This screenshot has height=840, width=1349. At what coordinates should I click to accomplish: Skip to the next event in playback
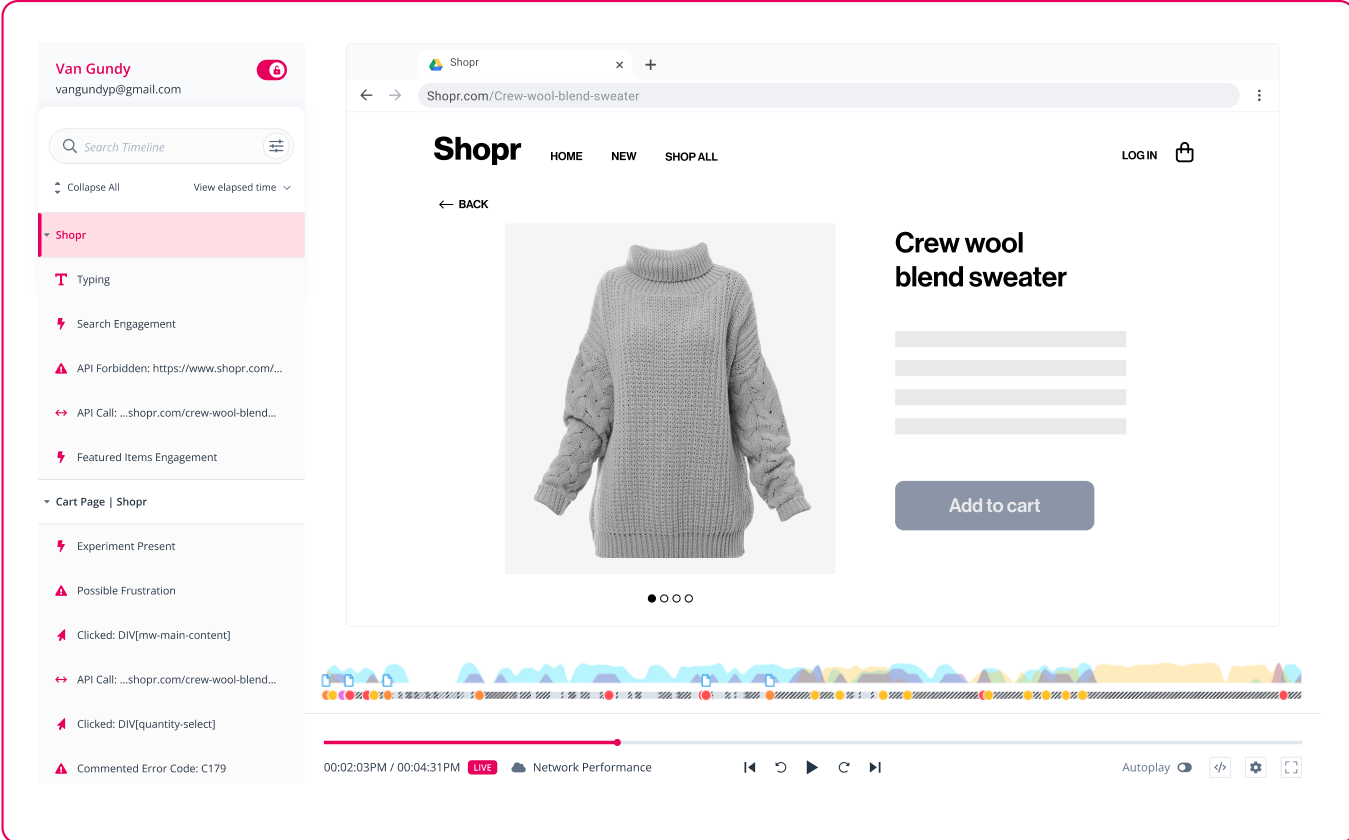(875, 767)
